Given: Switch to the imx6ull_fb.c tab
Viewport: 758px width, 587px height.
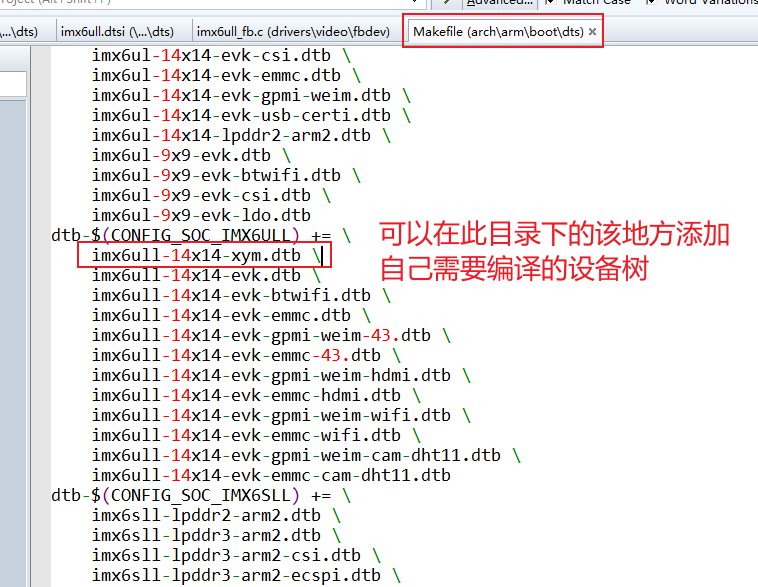Looking at the screenshot, I should 293,32.
